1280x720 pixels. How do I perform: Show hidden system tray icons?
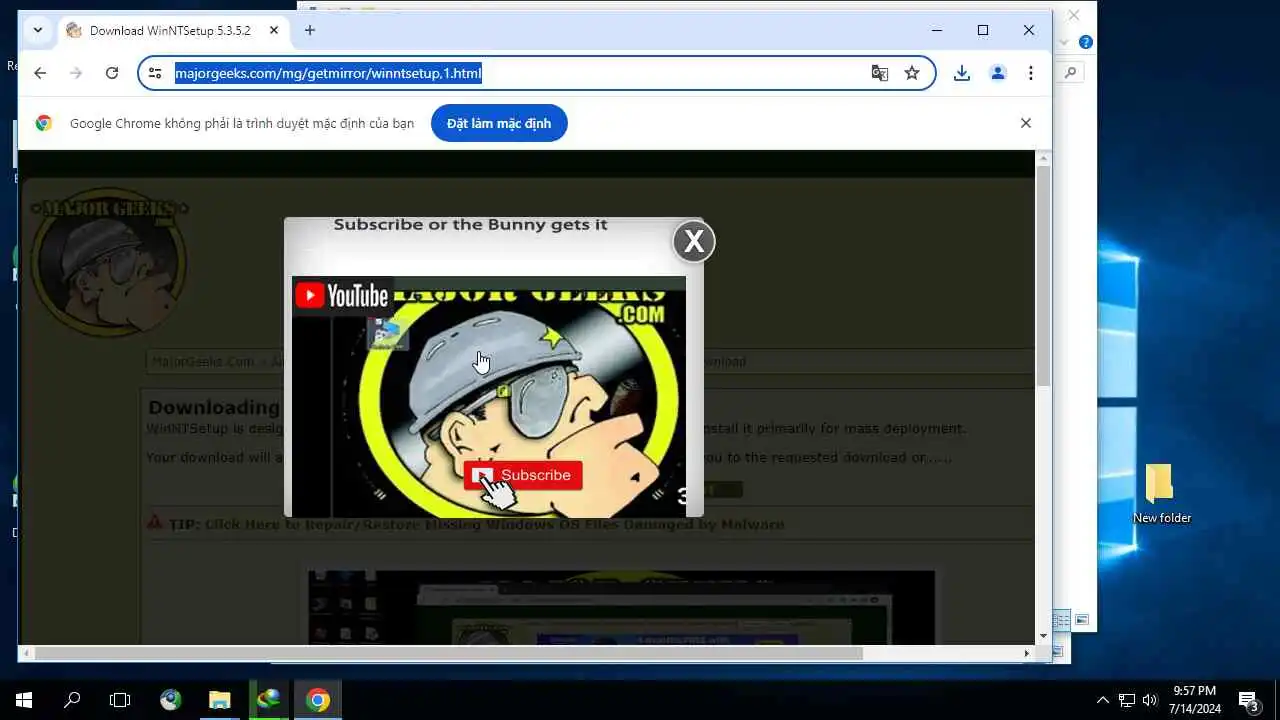[x=1103, y=700]
